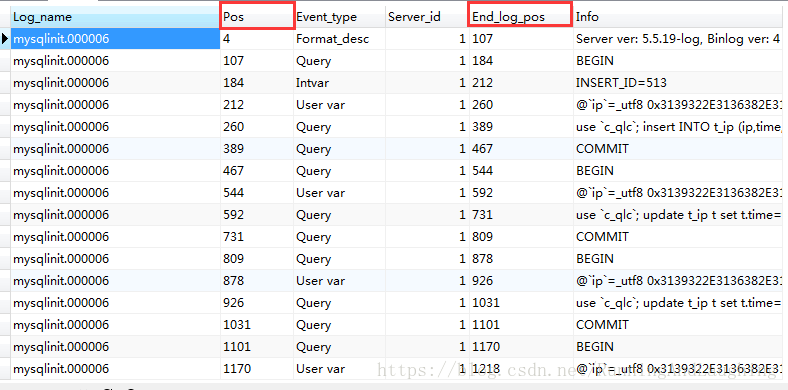Select End_log_pos cell with value 1218
The height and width of the screenshot is (390, 788).
pos(521,369)
